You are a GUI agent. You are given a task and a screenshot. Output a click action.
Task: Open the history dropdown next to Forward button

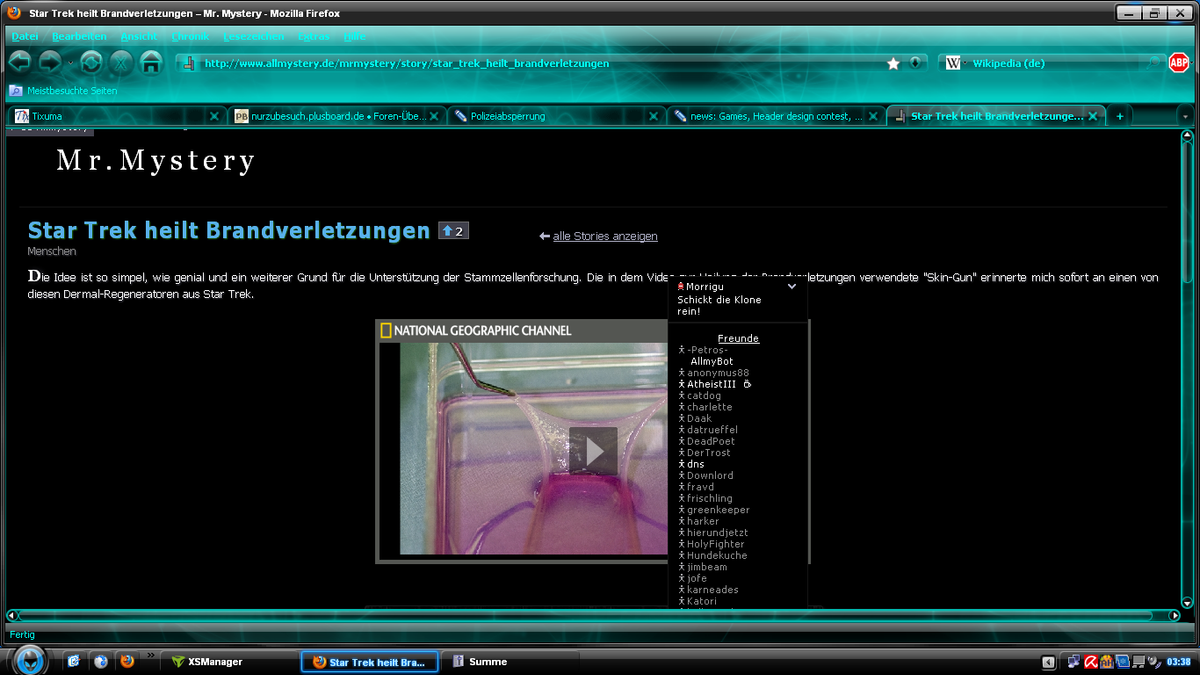pos(70,63)
